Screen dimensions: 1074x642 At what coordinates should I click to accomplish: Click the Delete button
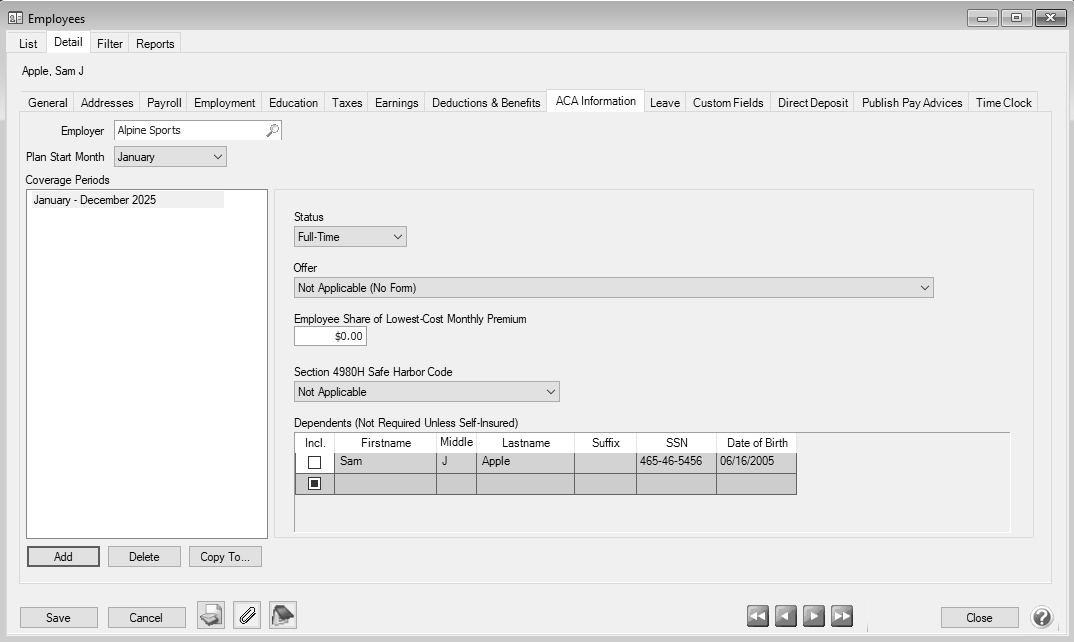(144, 557)
